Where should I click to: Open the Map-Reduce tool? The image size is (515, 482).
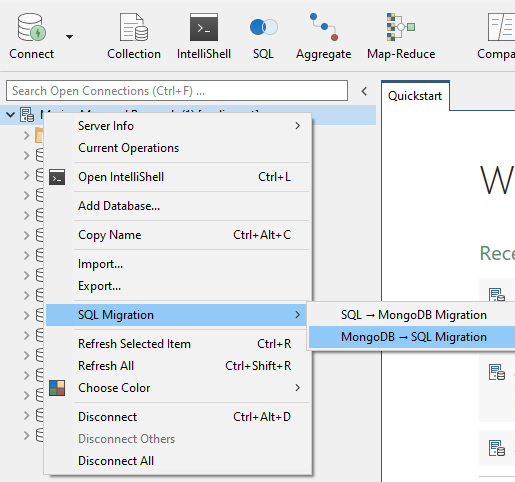[401, 27]
